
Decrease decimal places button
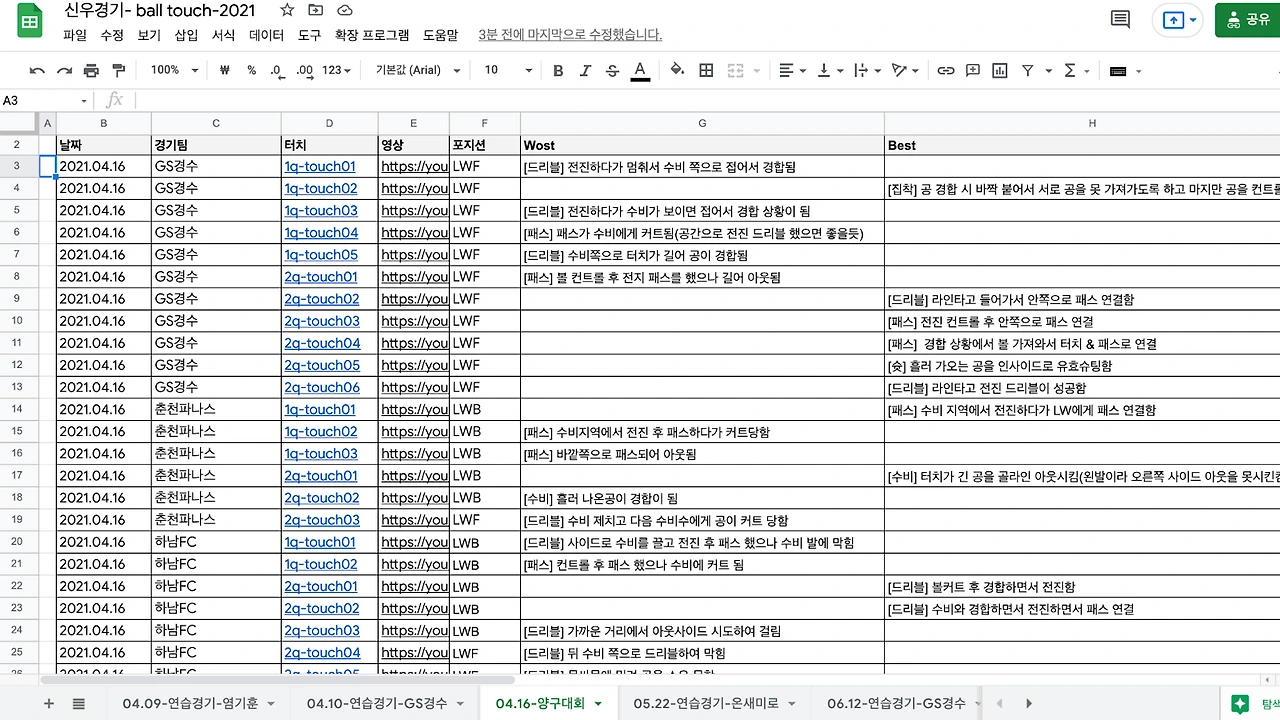coord(276,71)
